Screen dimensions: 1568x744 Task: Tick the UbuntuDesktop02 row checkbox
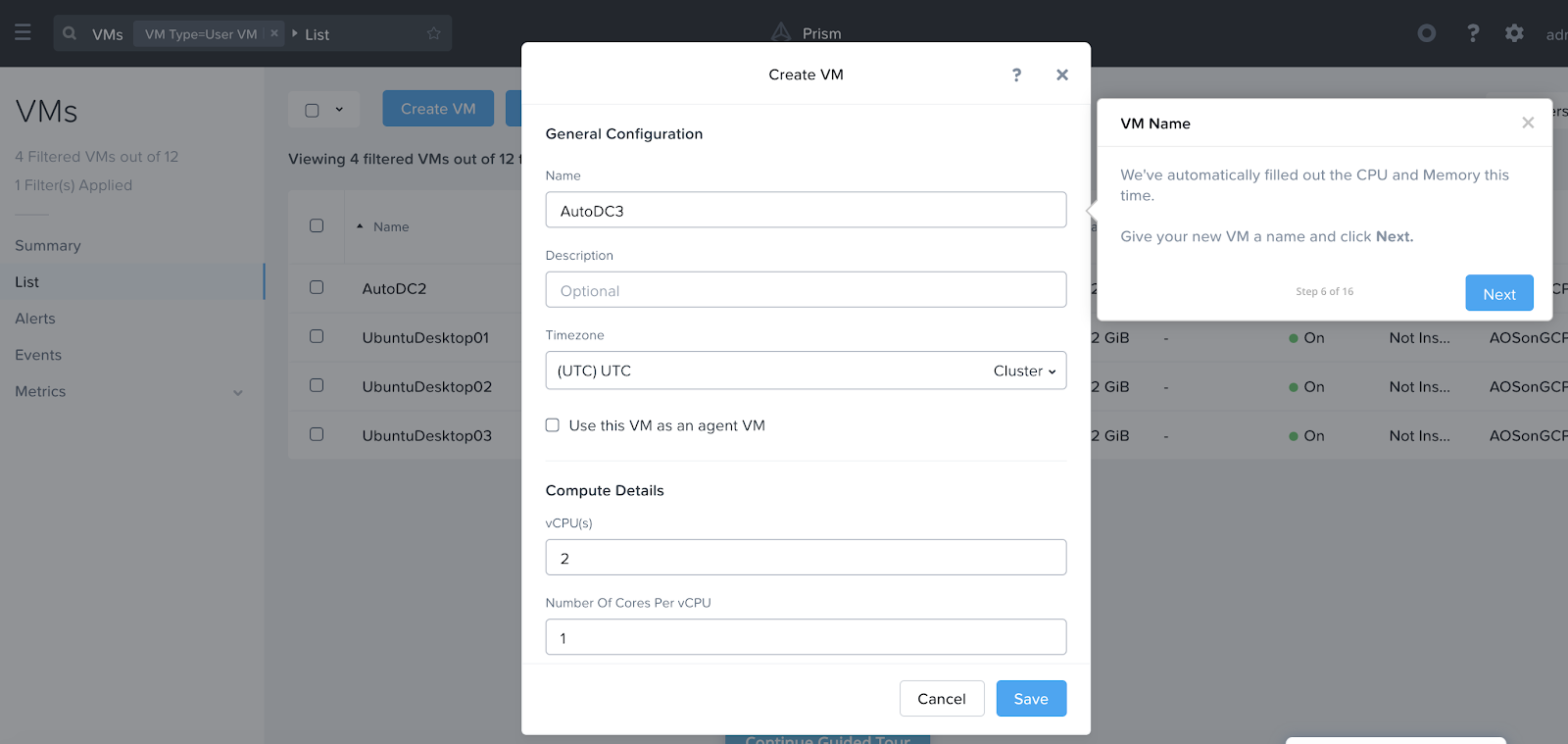(x=317, y=385)
